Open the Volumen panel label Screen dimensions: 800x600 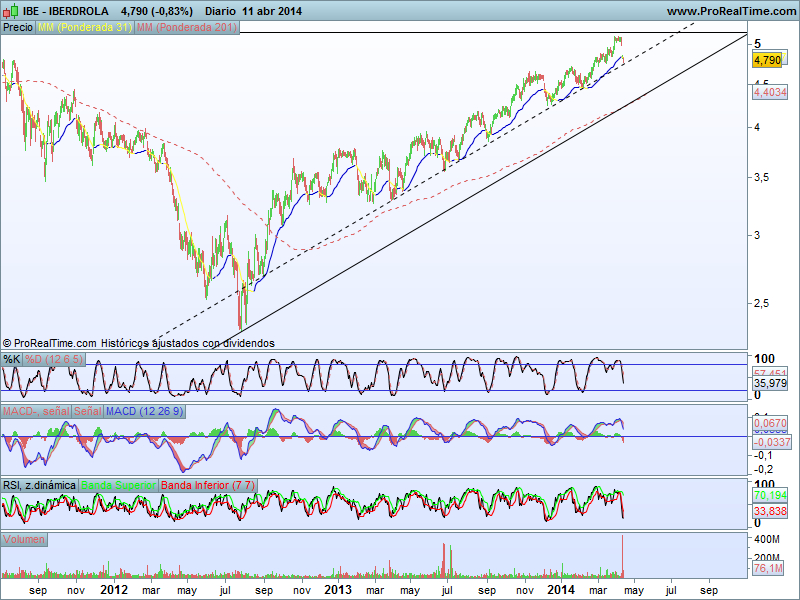[x=24, y=539]
